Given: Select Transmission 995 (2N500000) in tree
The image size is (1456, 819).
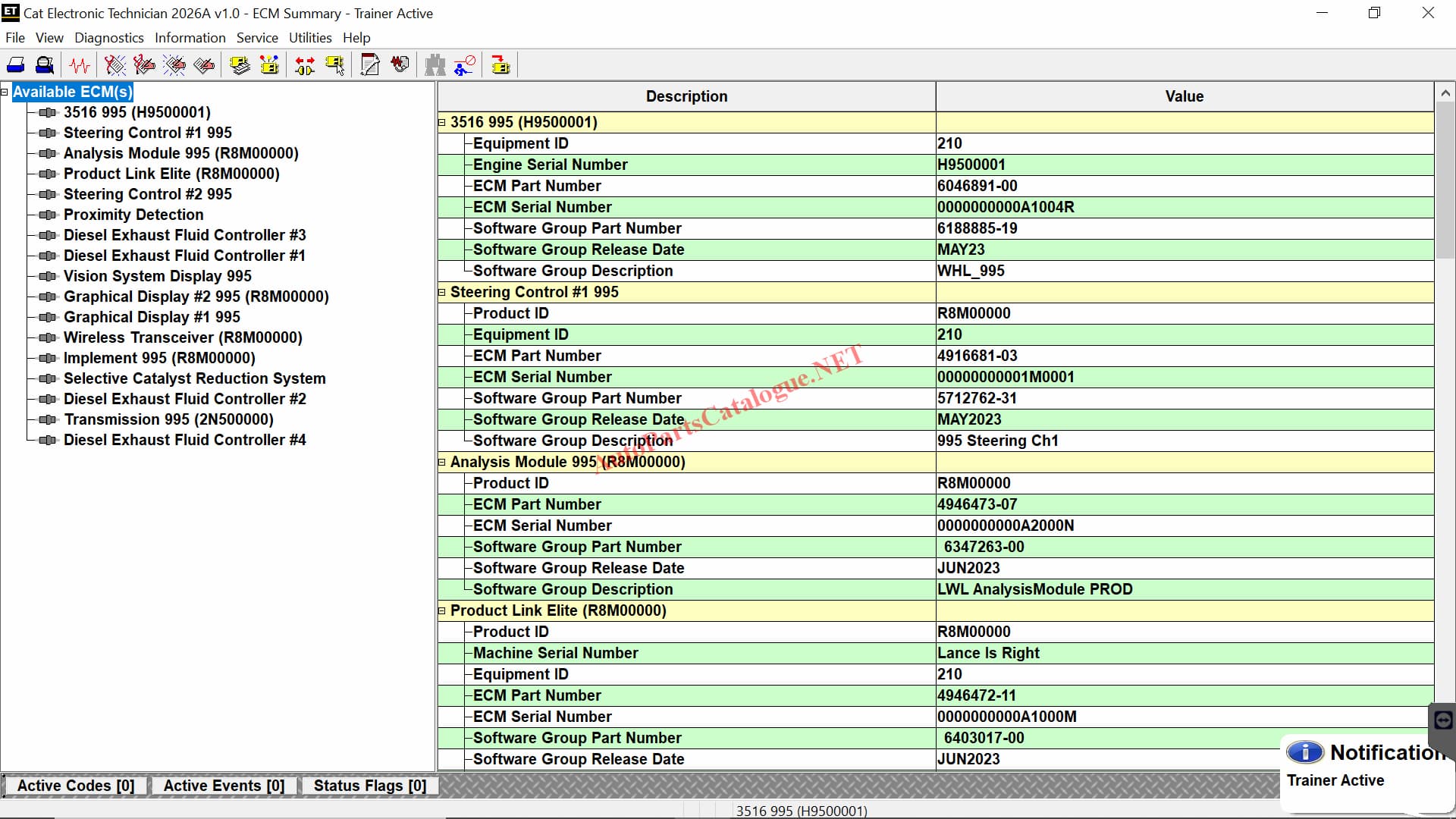Looking at the screenshot, I should (168, 419).
